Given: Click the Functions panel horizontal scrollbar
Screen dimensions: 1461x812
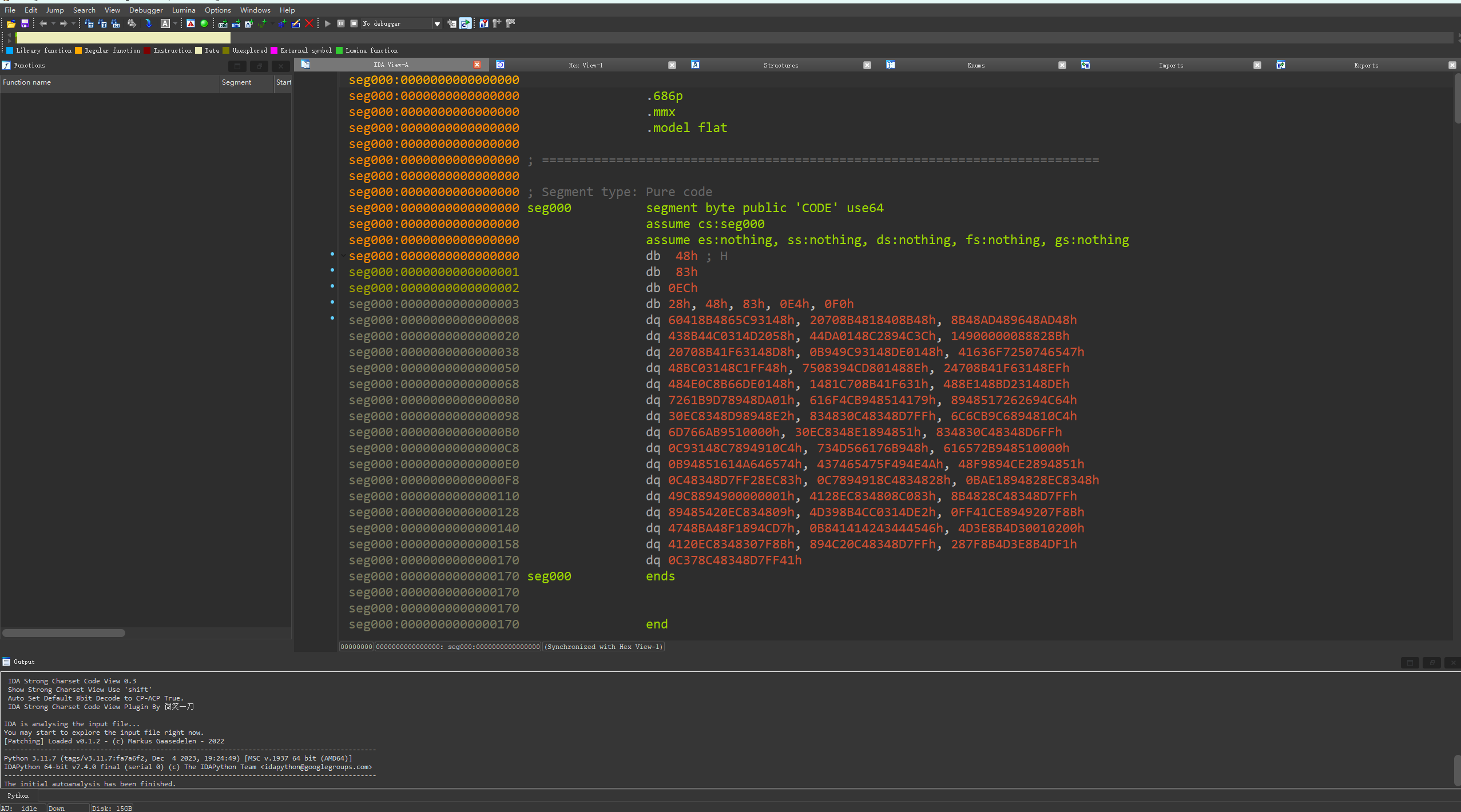Looking at the screenshot, I should click(x=63, y=633).
